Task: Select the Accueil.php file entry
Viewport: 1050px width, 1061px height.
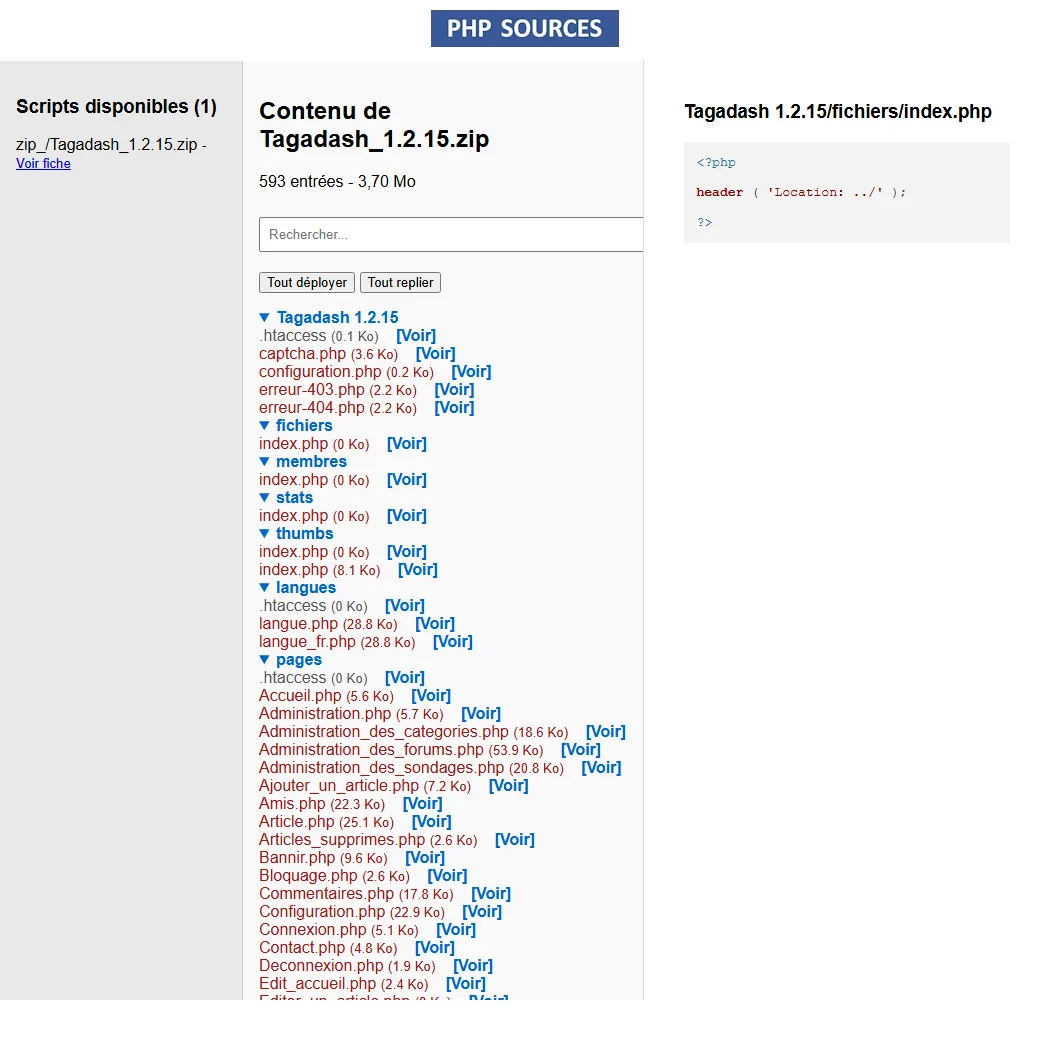Action: 300,696
